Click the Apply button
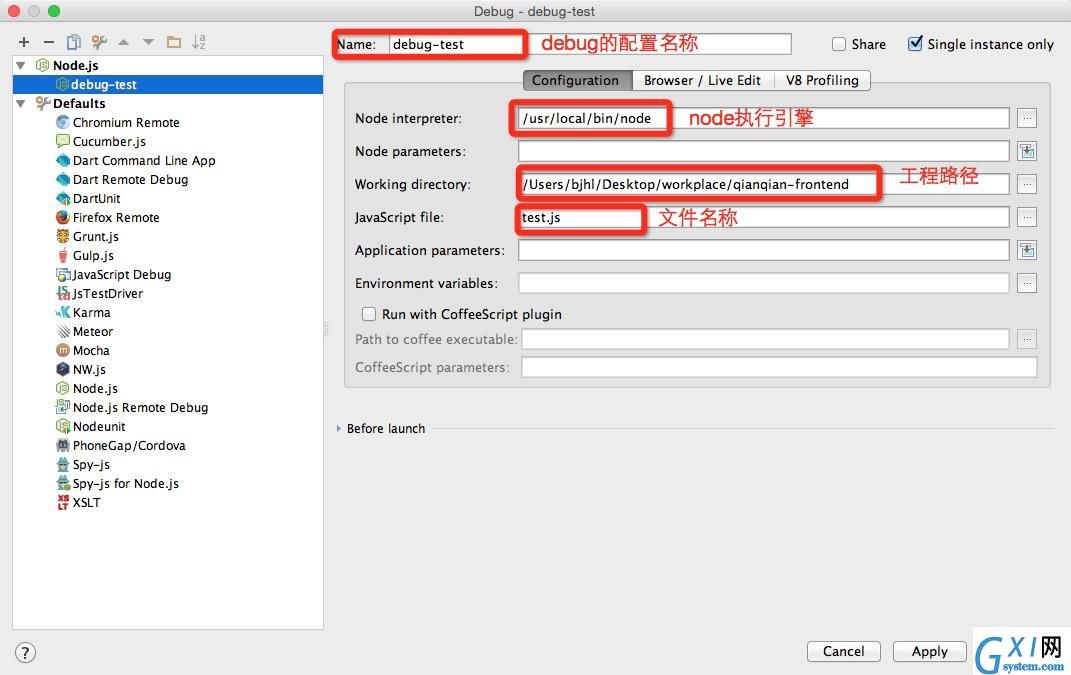 point(930,651)
